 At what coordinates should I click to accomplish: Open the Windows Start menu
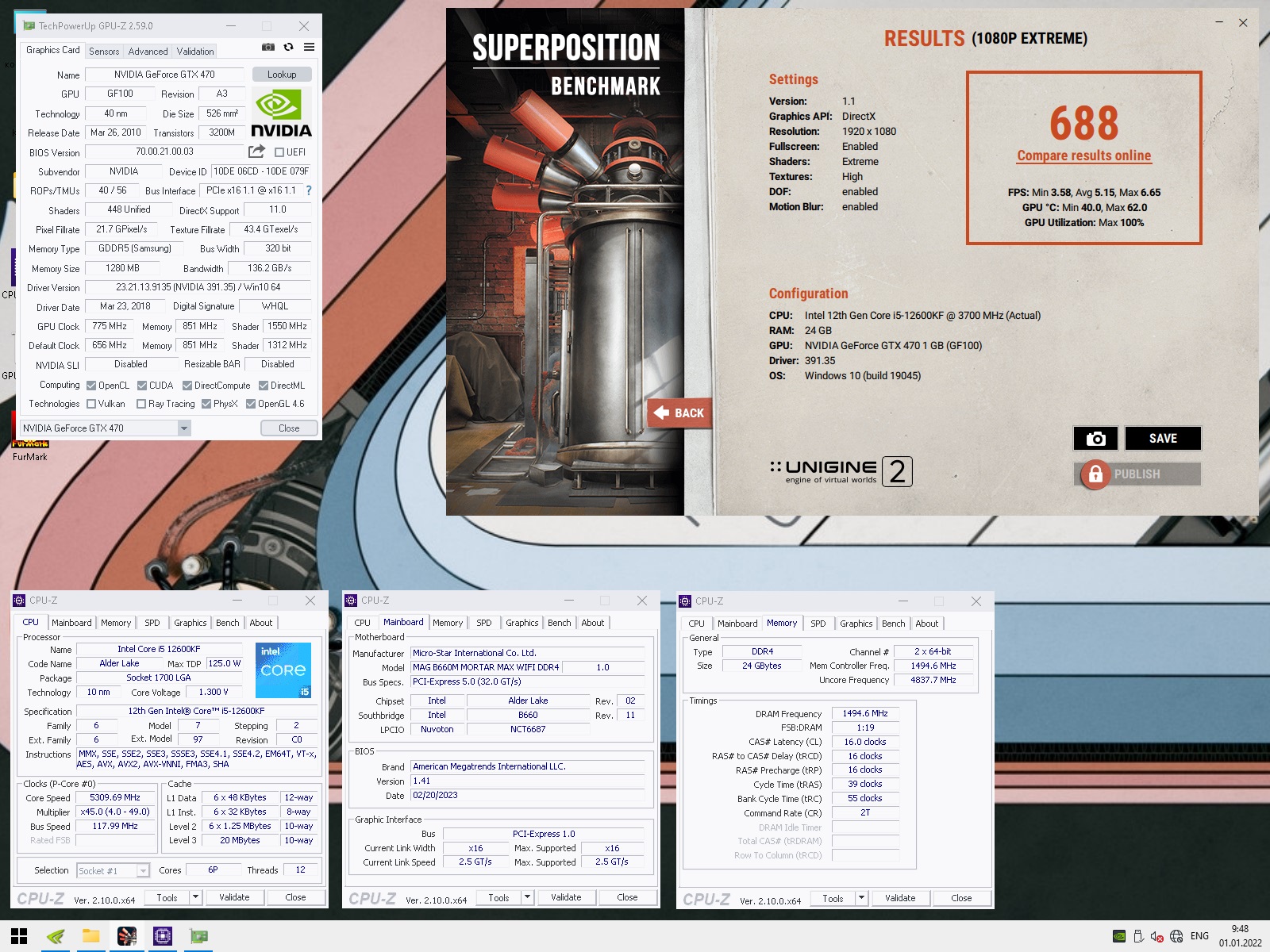click(19, 936)
